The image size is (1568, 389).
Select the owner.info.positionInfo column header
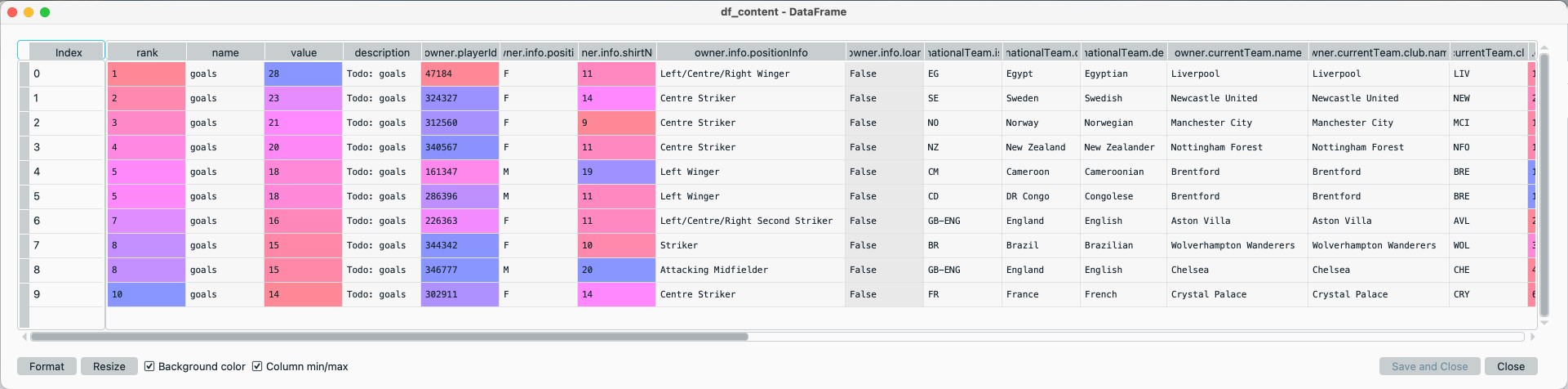pyautogui.click(x=751, y=52)
